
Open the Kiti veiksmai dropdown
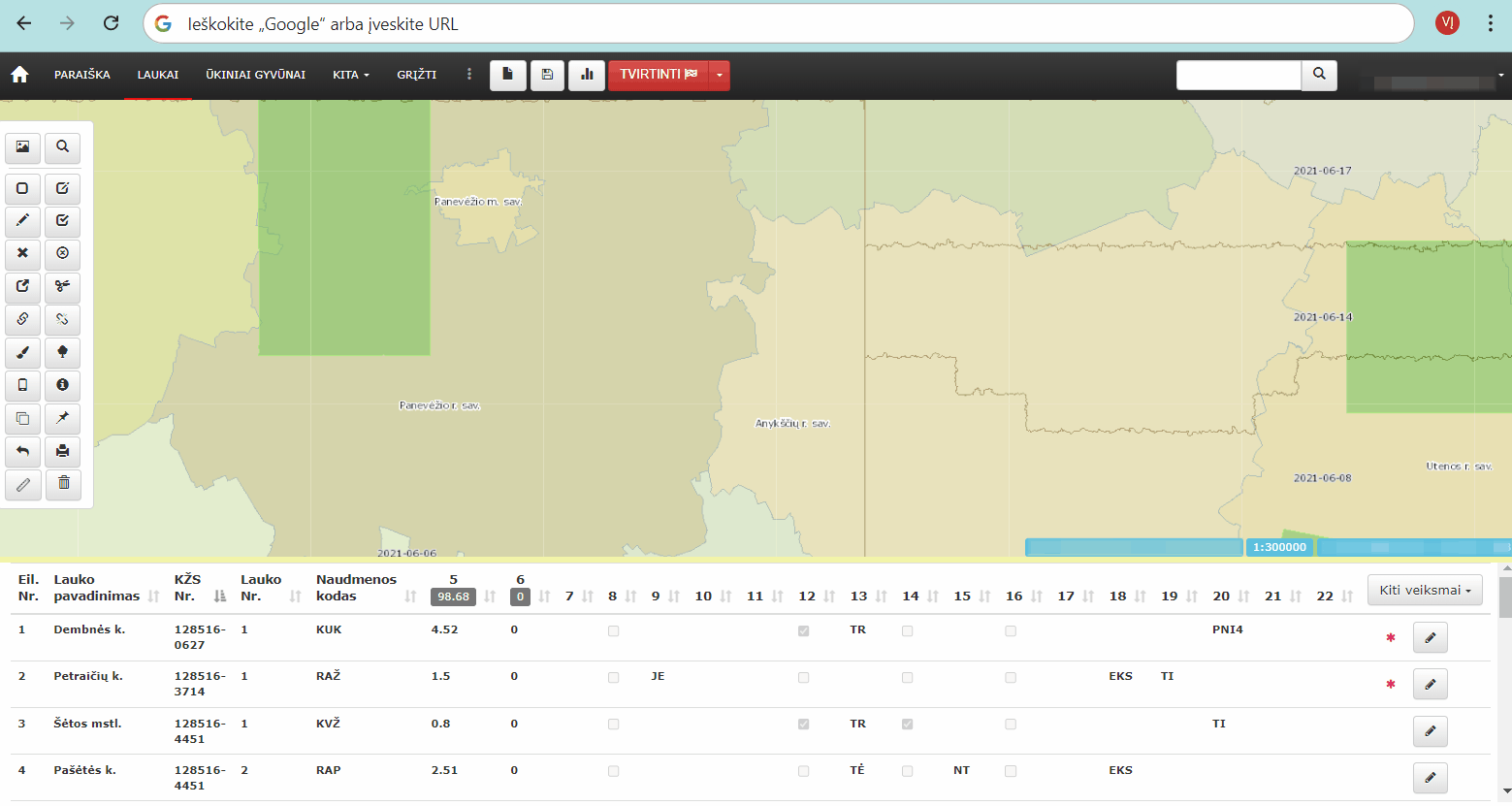(1424, 590)
